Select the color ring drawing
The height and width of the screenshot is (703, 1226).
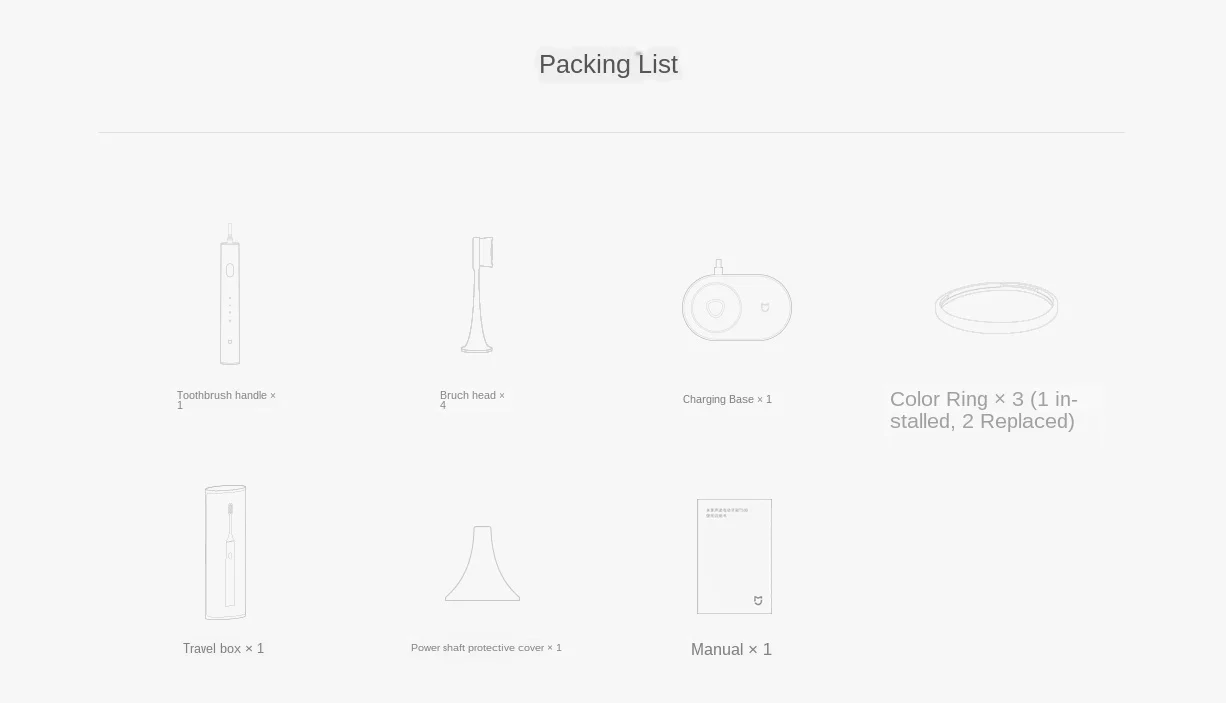[x=996, y=308]
